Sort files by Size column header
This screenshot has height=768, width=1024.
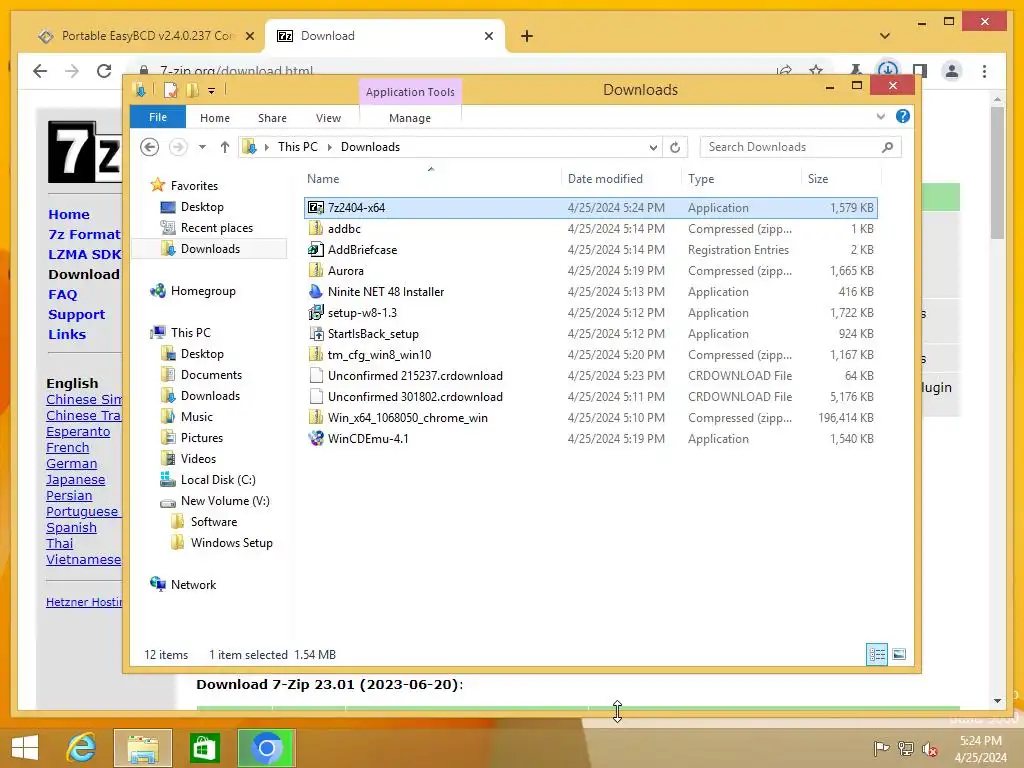(x=818, y=179)
